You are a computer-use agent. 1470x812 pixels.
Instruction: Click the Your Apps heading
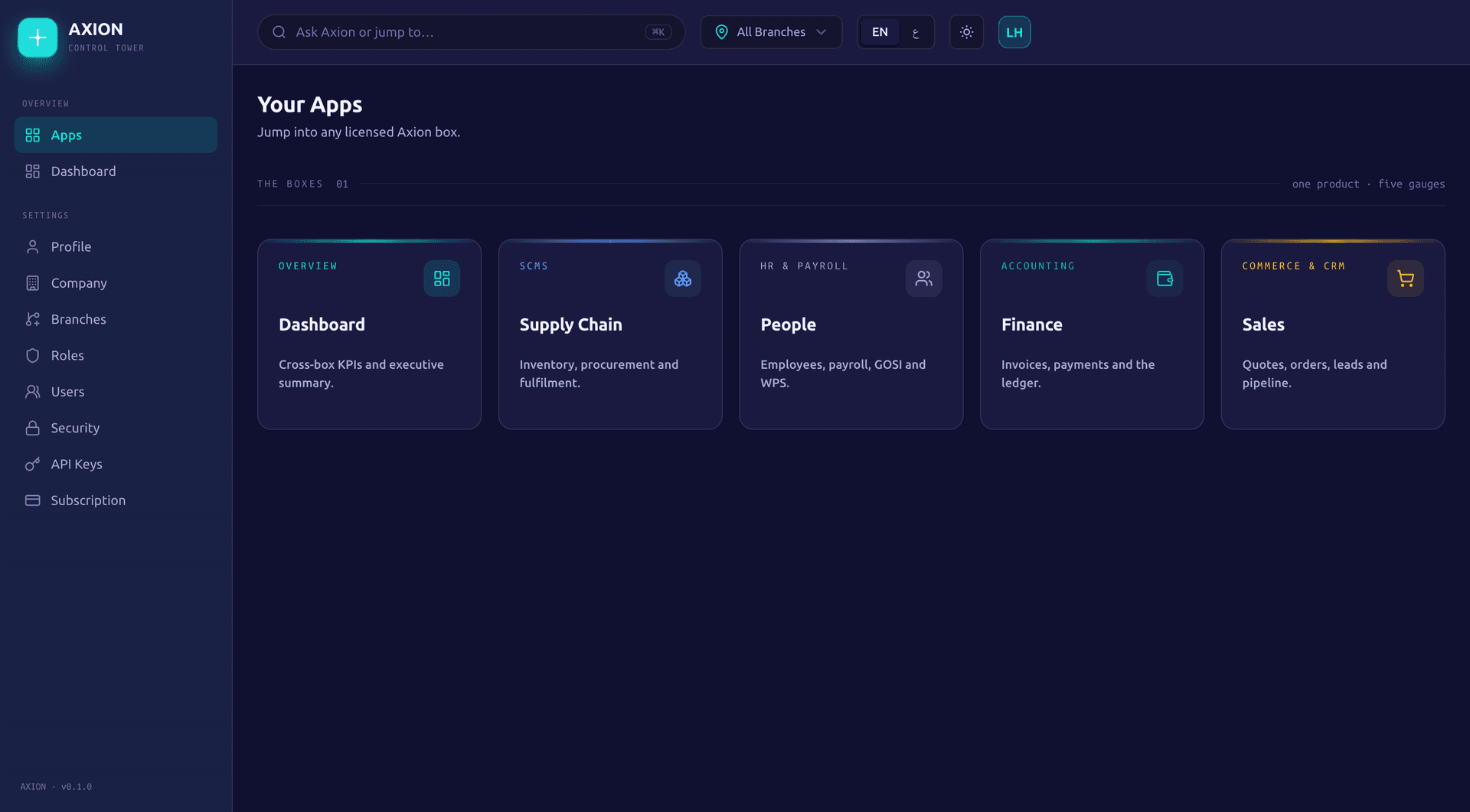pos(309,104)
